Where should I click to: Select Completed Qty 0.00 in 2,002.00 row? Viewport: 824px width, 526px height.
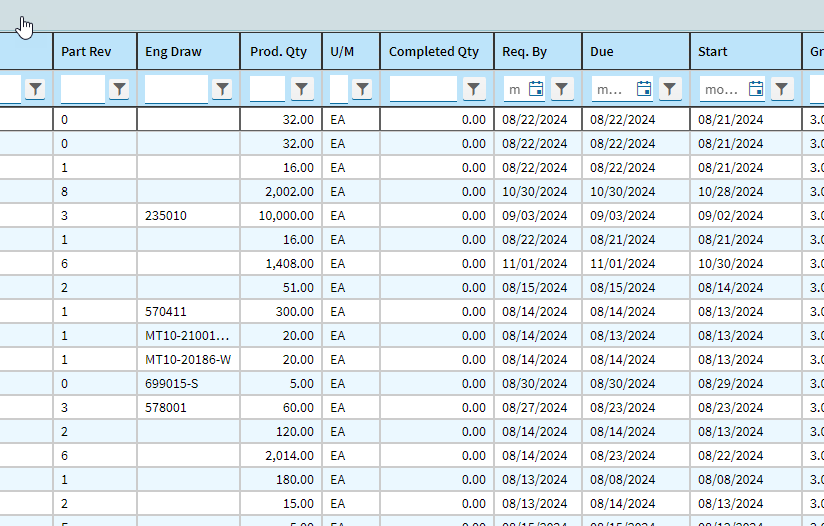pos(437,192)
